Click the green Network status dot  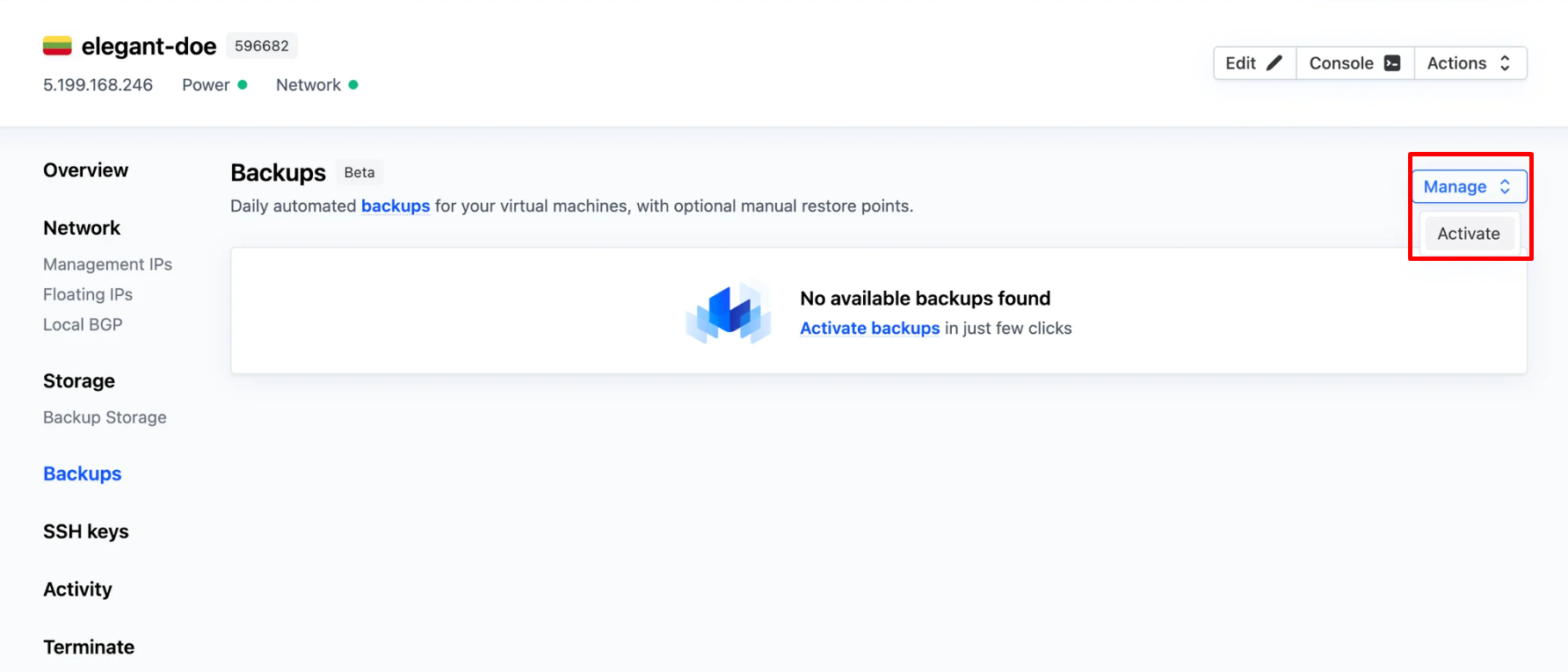(x=353, y=85)
